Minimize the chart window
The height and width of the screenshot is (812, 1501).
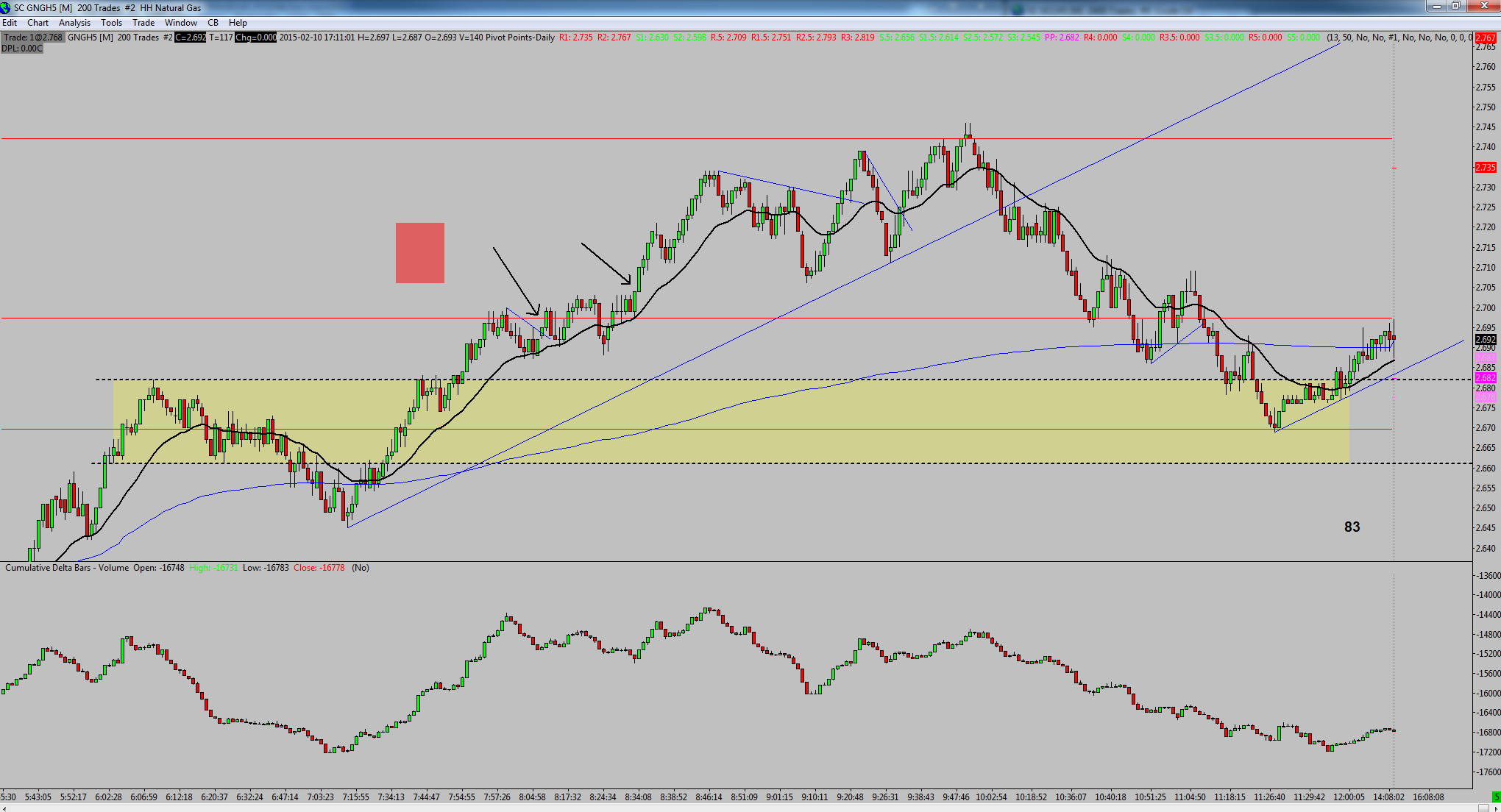[1436, 7]
